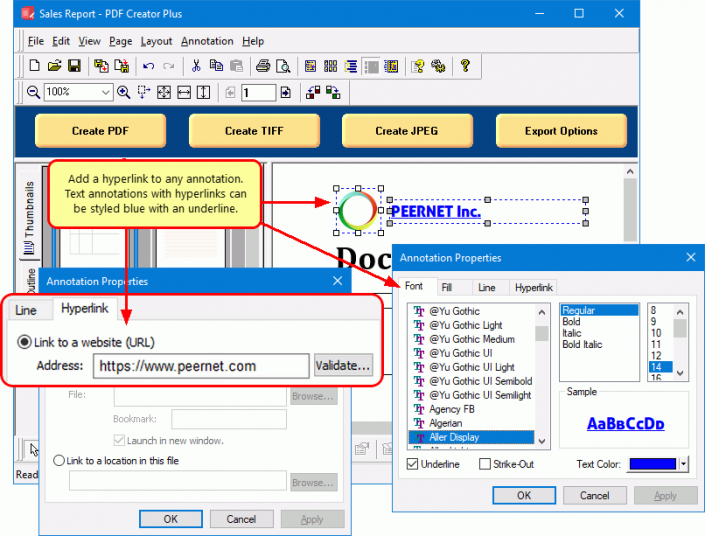Click the Undo arrow in the toolbar
705x536 pixels.
coord(148,67)
